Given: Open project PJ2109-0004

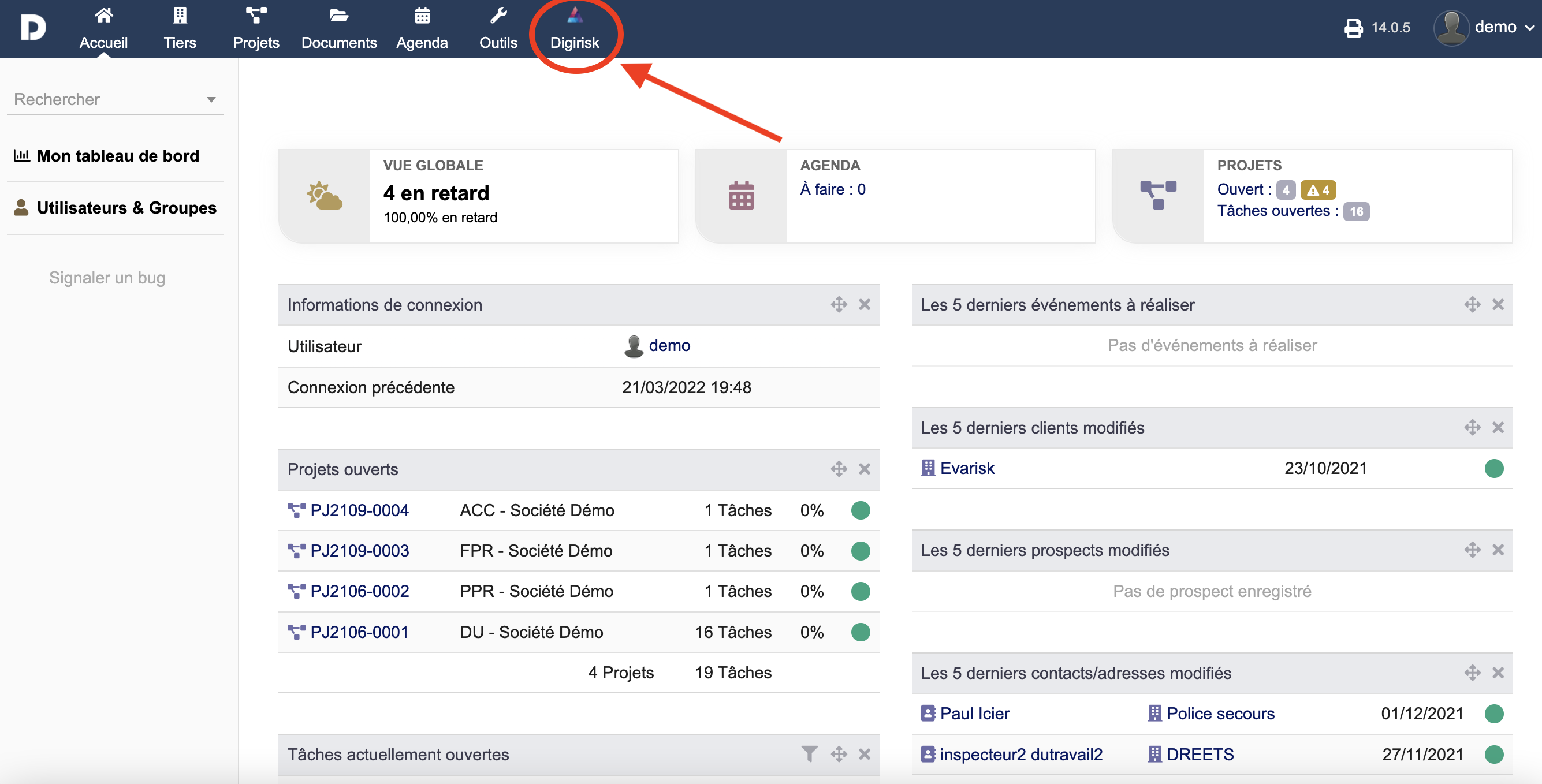Looking at the screenshot, I should point(359,510).
